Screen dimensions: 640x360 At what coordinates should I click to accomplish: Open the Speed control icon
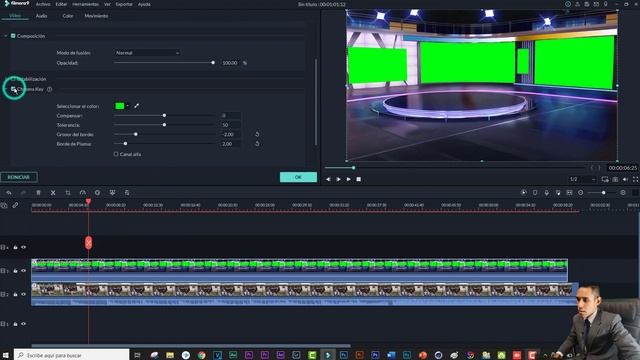(x=83, y=193)
